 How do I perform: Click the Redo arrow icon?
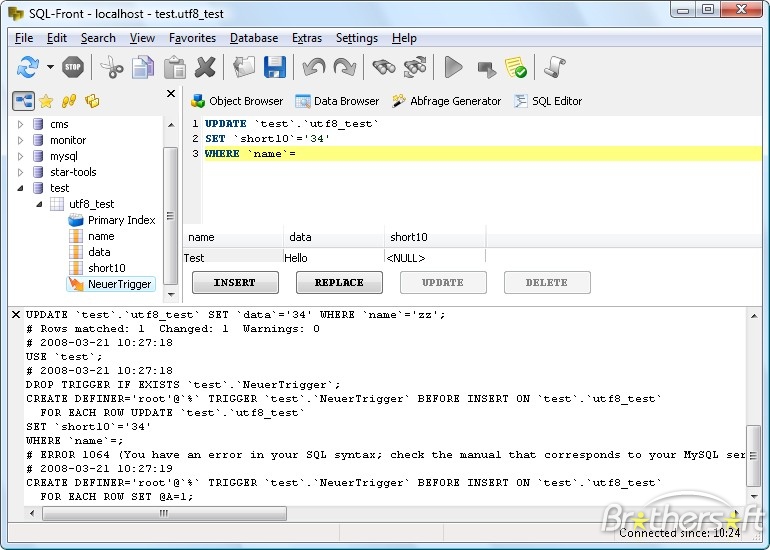[x=345, y=67]
